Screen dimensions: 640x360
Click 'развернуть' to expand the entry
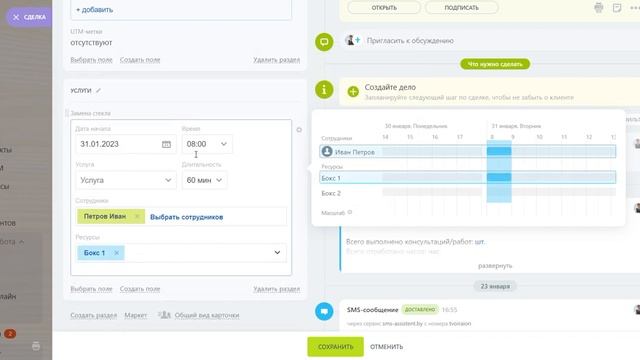495,266
